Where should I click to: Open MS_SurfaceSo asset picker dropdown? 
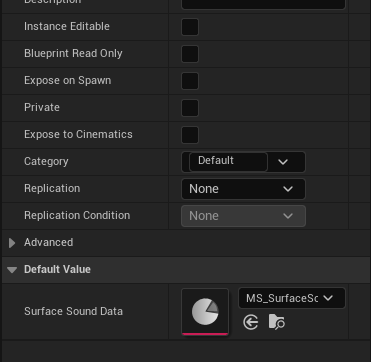coord(292,298)
